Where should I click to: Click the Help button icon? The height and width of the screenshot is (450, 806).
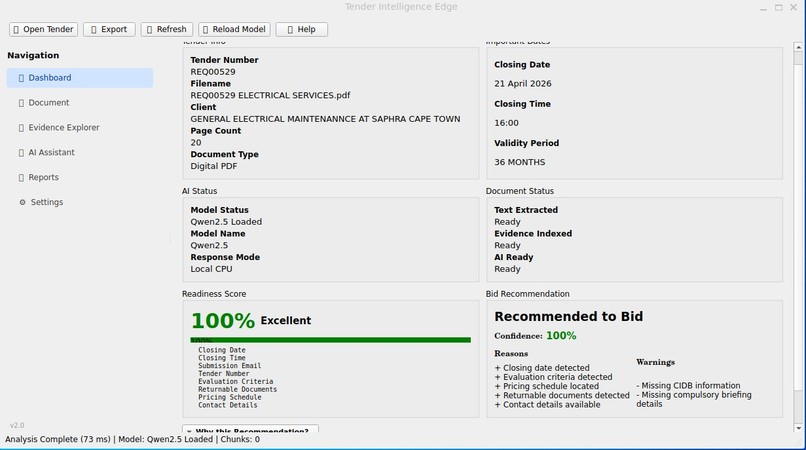tap(290, 30)
